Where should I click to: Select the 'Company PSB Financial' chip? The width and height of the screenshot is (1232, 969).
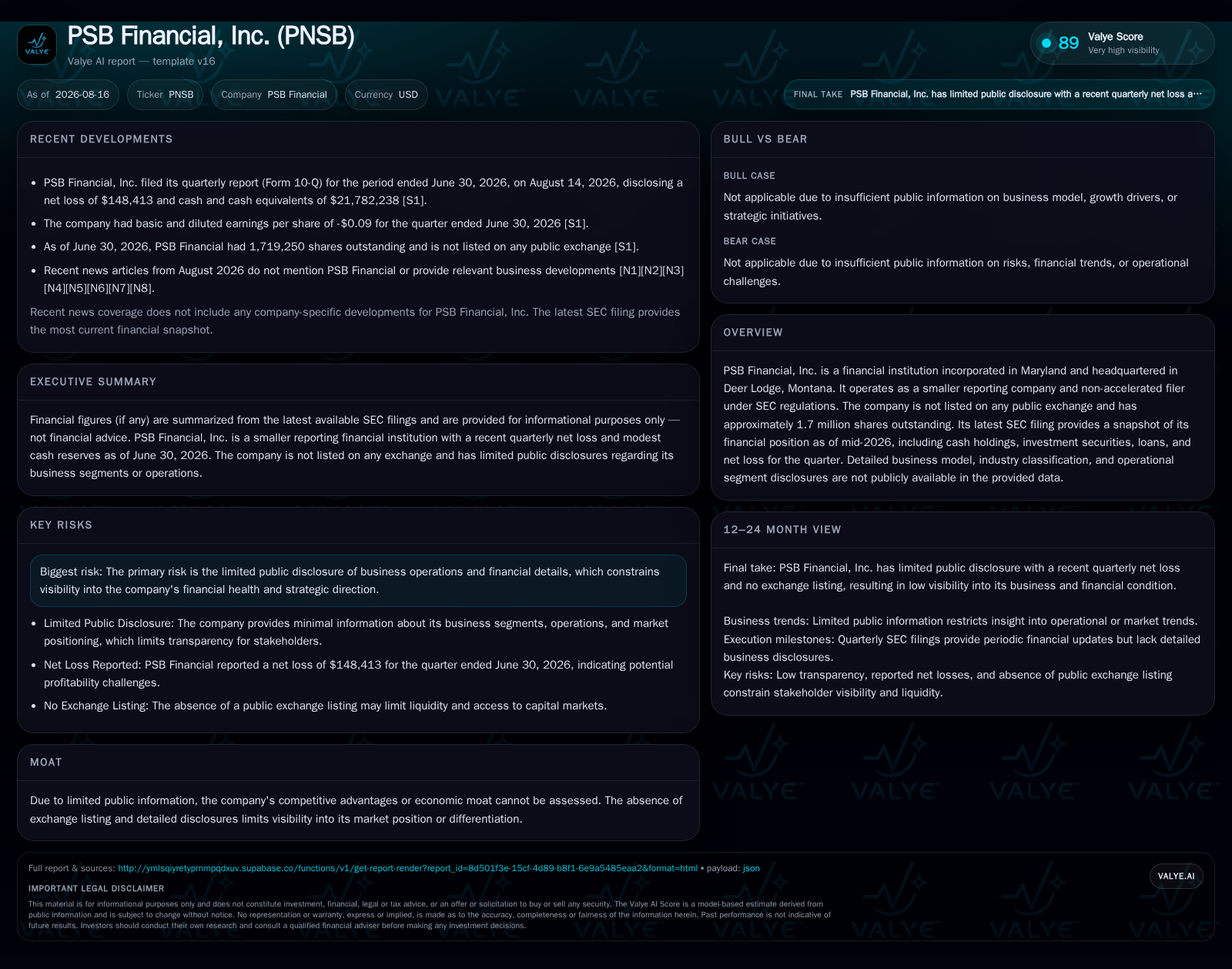tap(274, 95)
